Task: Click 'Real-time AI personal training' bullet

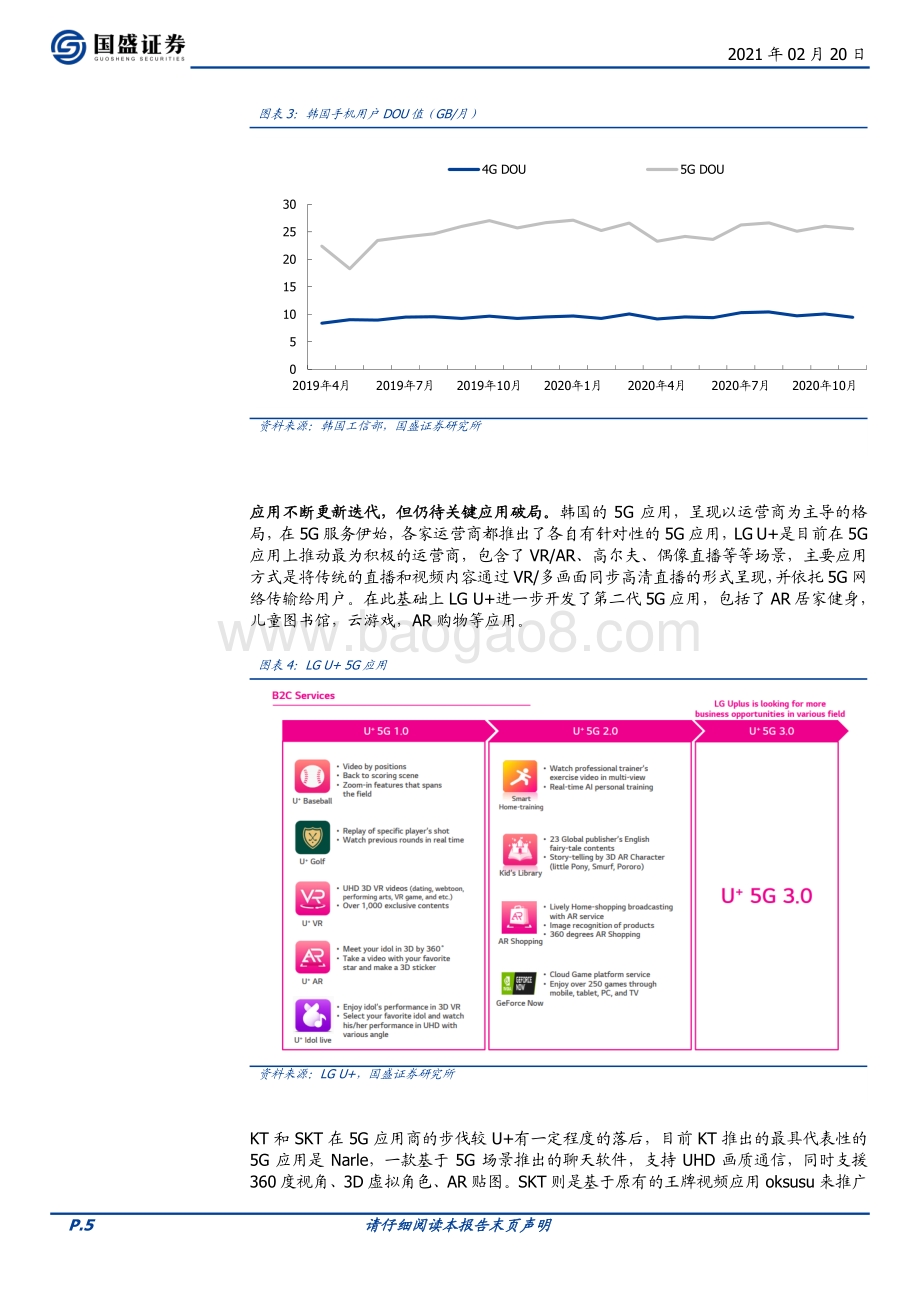Action: click(598, 787)
